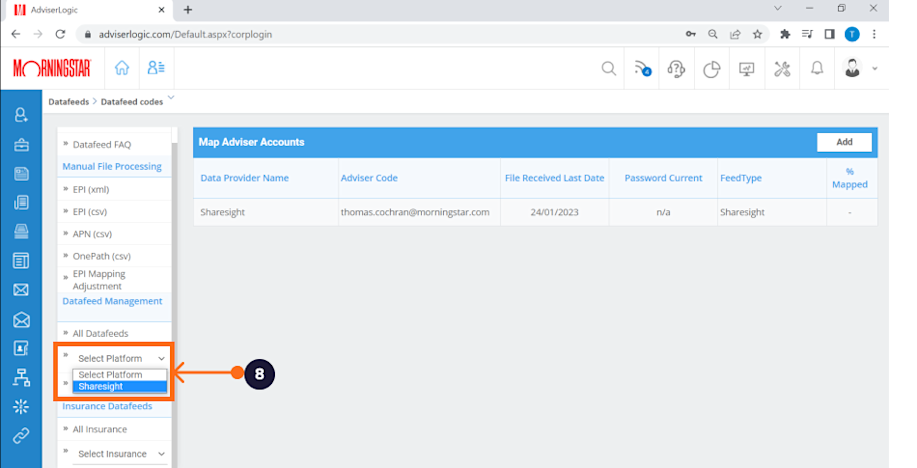Image resolution: width=917 pixels, height=468 pixels.
Task: Sort by File Received Last Date column
Action: 554,178
